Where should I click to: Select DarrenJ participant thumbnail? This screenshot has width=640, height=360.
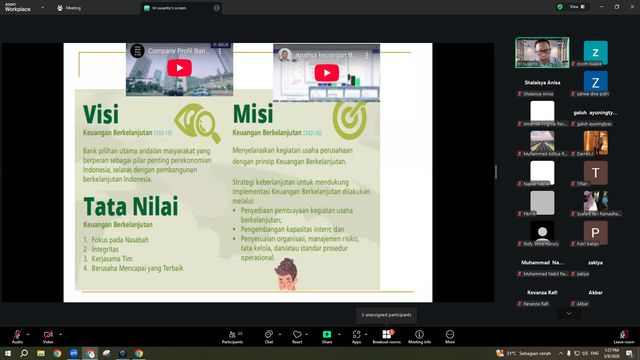pos(596,143)
